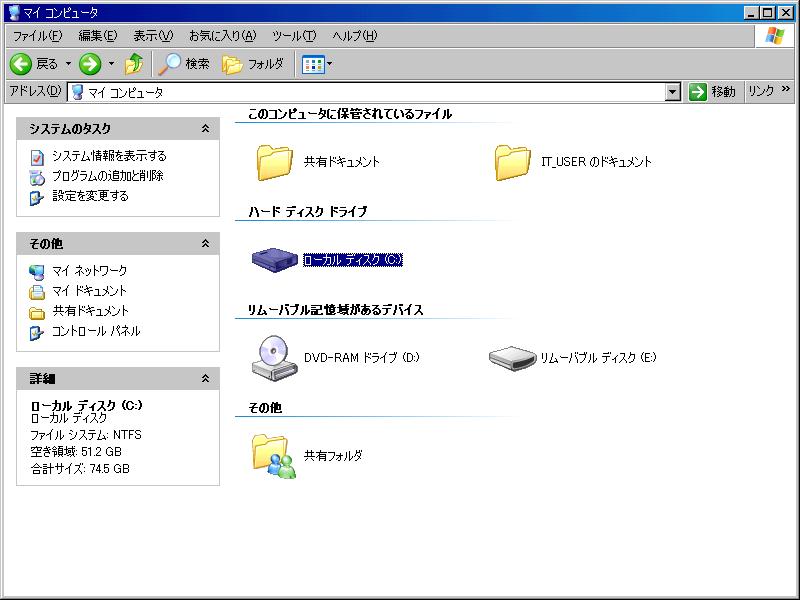This screenshot has height=600, width=800.
Task: Select the リムーバブル ディスク (E:) icon
Action: coord(512,357)
